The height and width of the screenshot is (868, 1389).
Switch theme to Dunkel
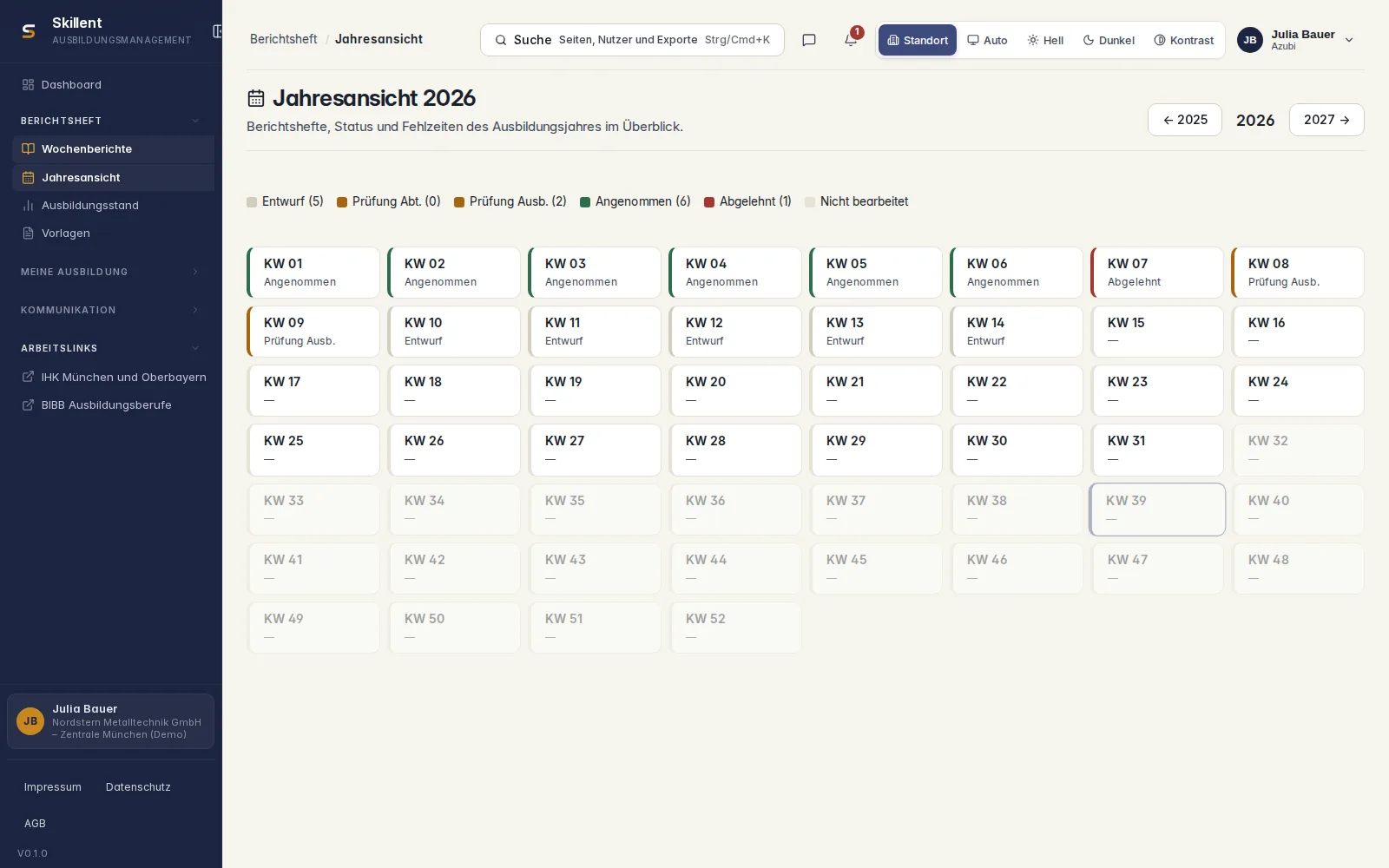[1109, 40]
